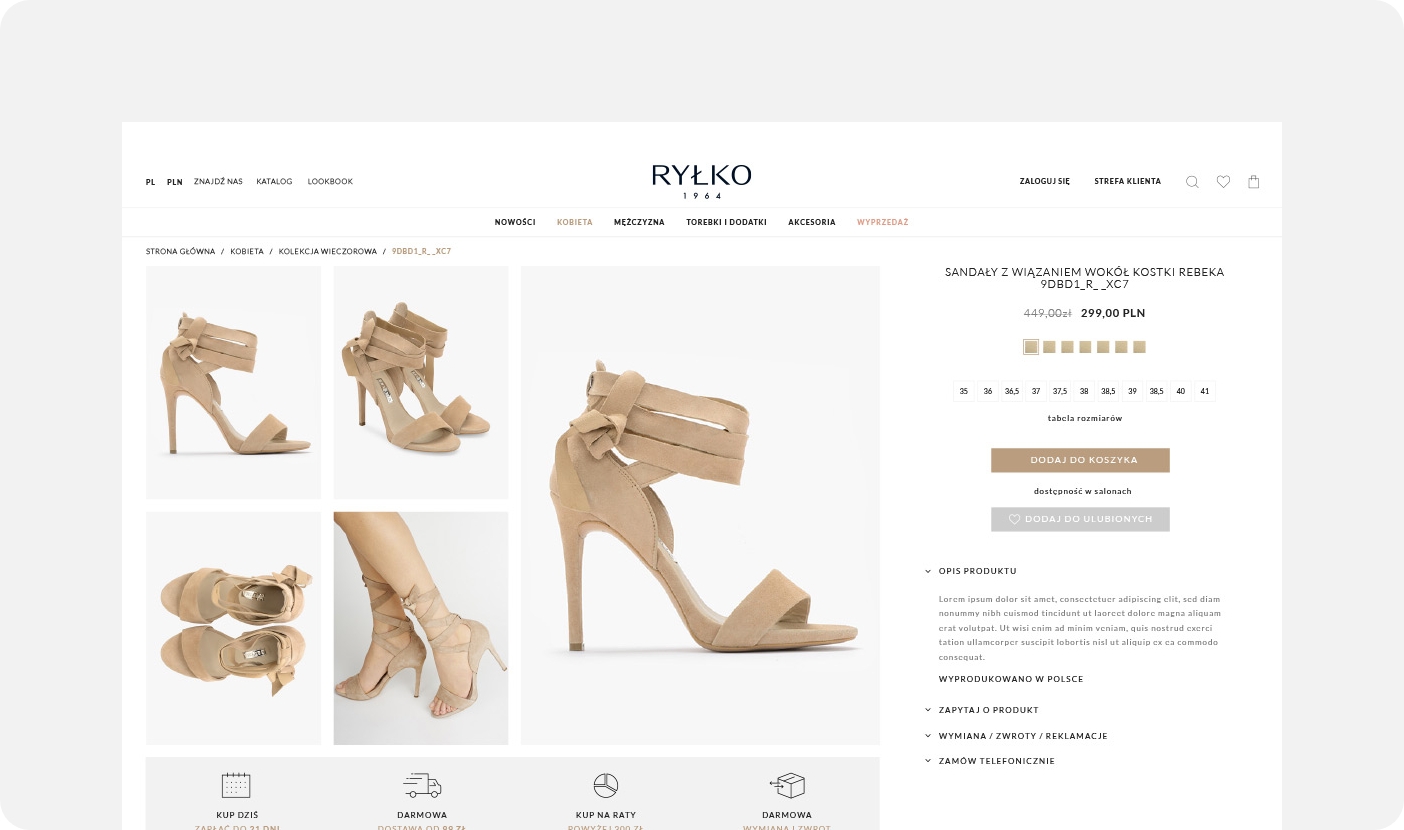This screenshot has height=830, width=1404.
Task: Open the Strefa Klienta link
Action: coord(1128,182)
